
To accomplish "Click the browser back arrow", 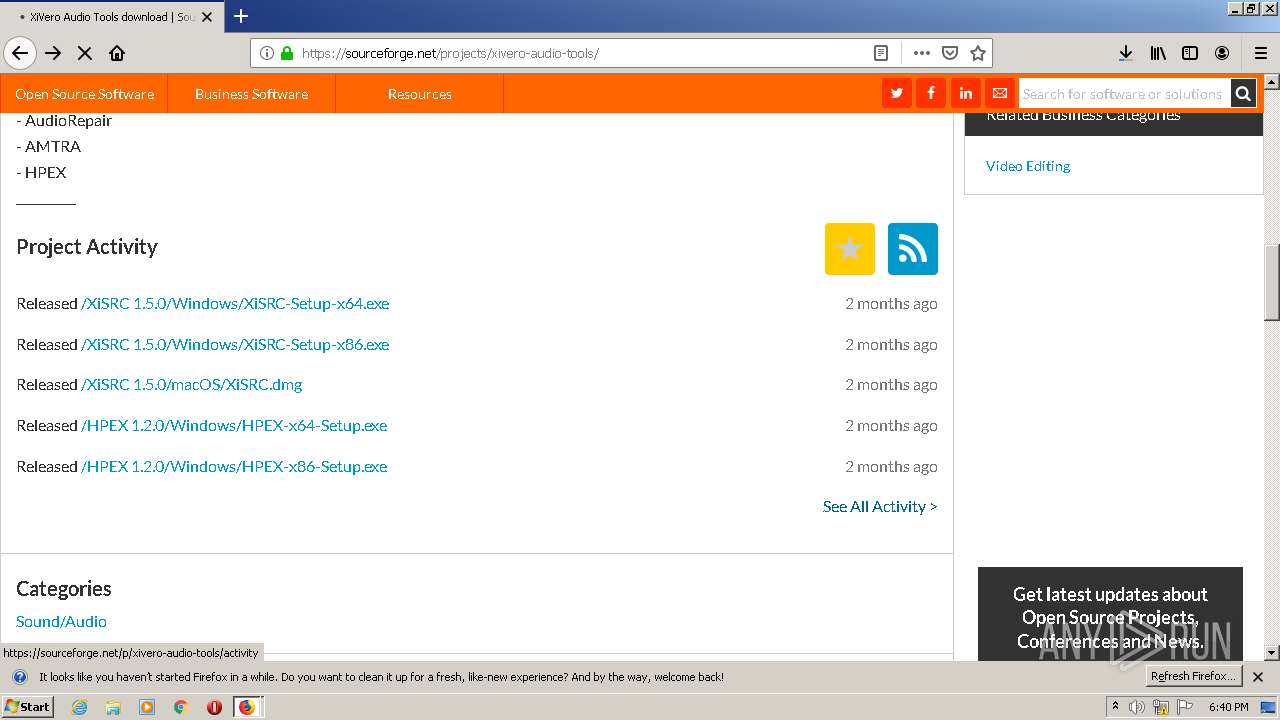I will [20, 53].
